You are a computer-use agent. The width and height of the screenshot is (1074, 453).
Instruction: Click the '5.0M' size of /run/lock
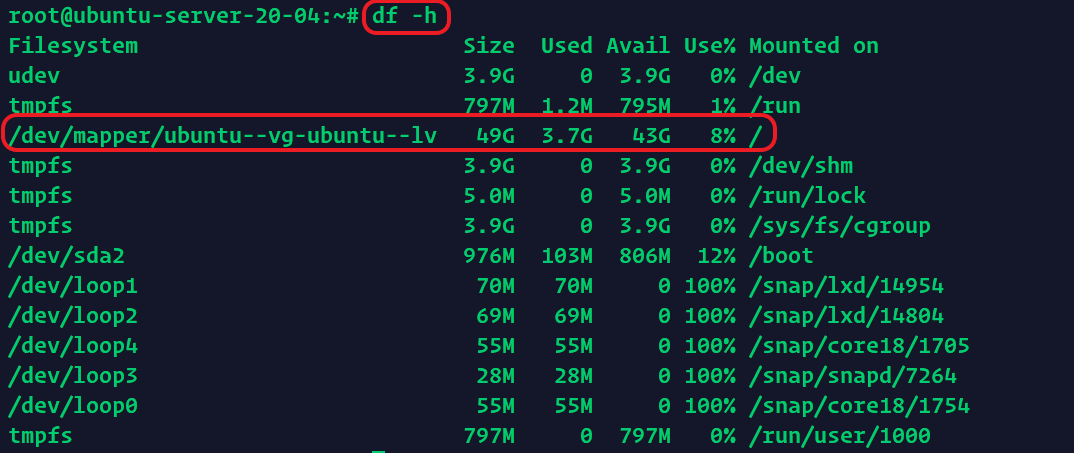489,195
